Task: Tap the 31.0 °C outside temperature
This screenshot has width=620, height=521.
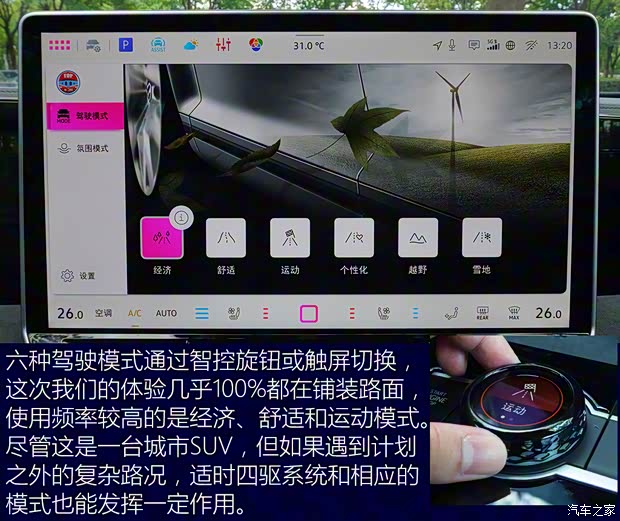Action: pyautogui.click(x=309, y=45)
